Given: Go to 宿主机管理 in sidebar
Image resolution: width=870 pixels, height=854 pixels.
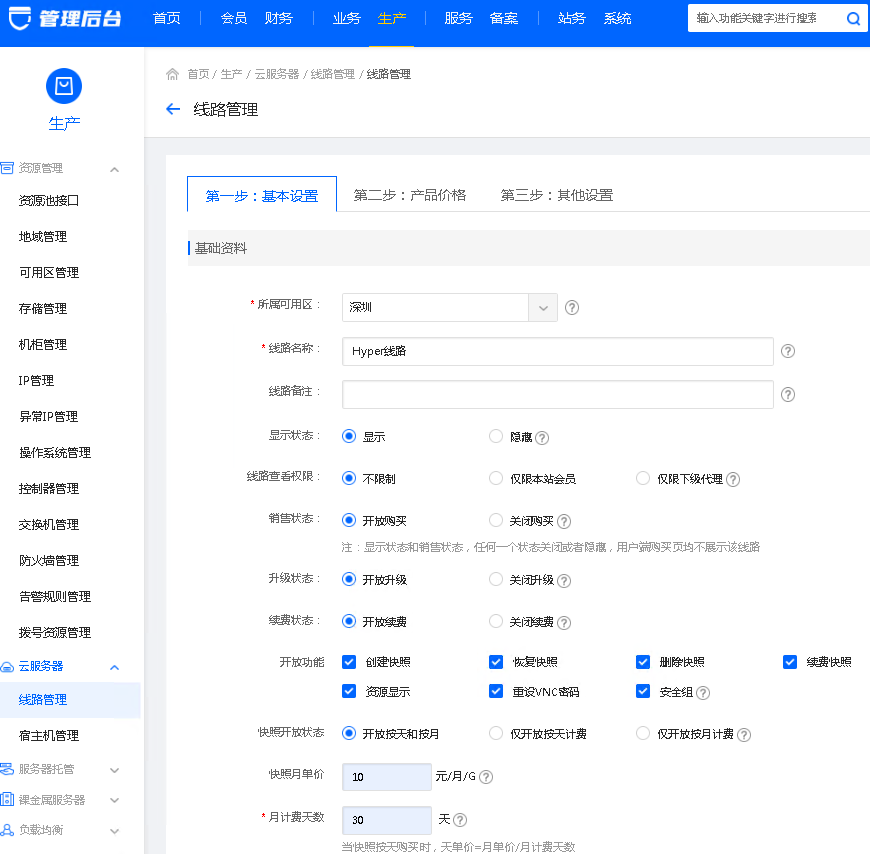Looking at the screenshot, I should pyautogui.click(x=49, y=735).
